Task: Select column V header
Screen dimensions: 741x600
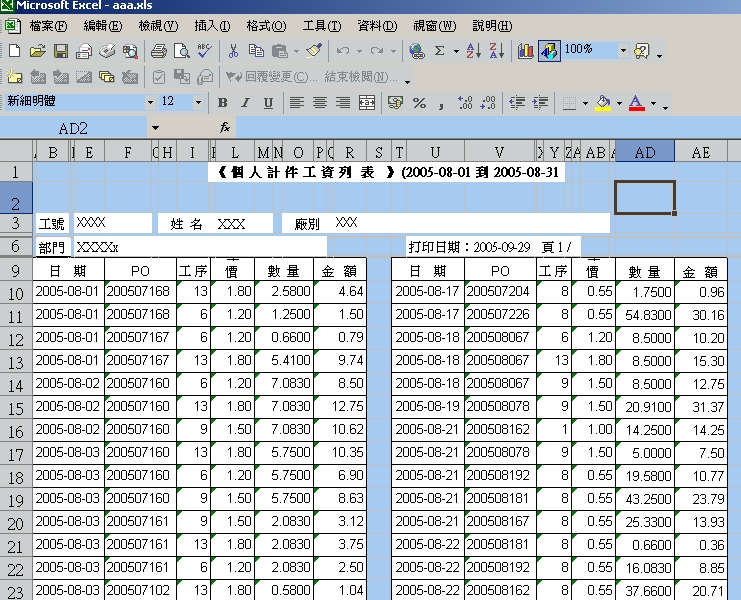Action: [x=500, y=152]
